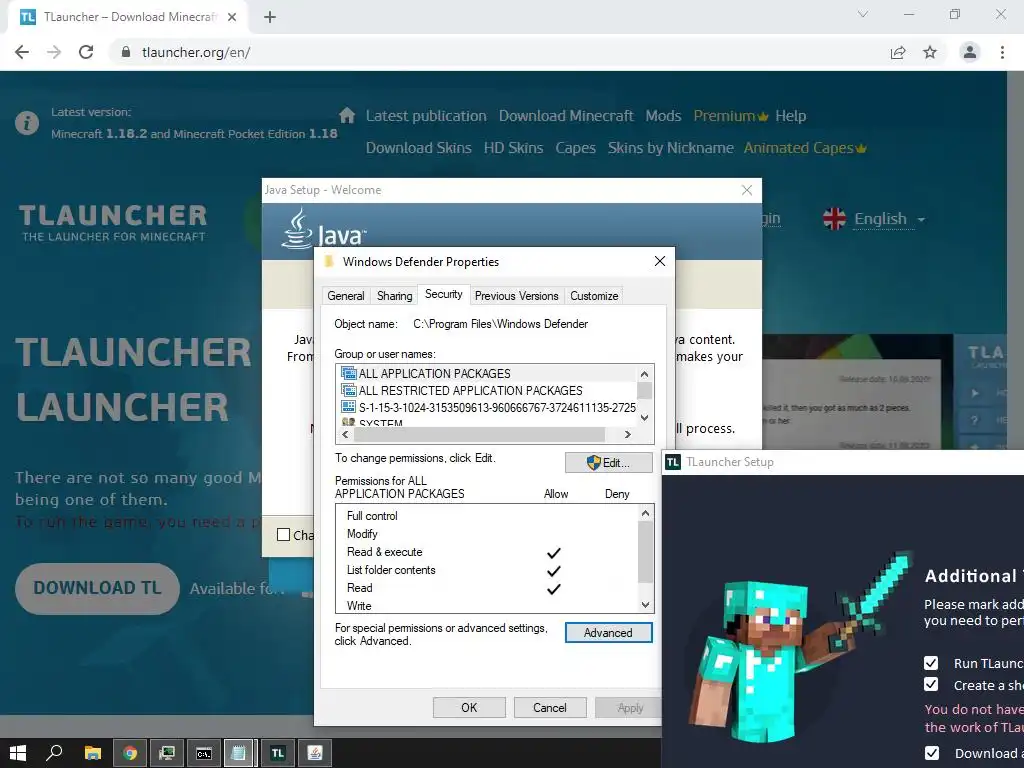This screenshot has height=768, width=1024.
Task: Reload the tlauncher.org page
Action: (x=86, y=52)
